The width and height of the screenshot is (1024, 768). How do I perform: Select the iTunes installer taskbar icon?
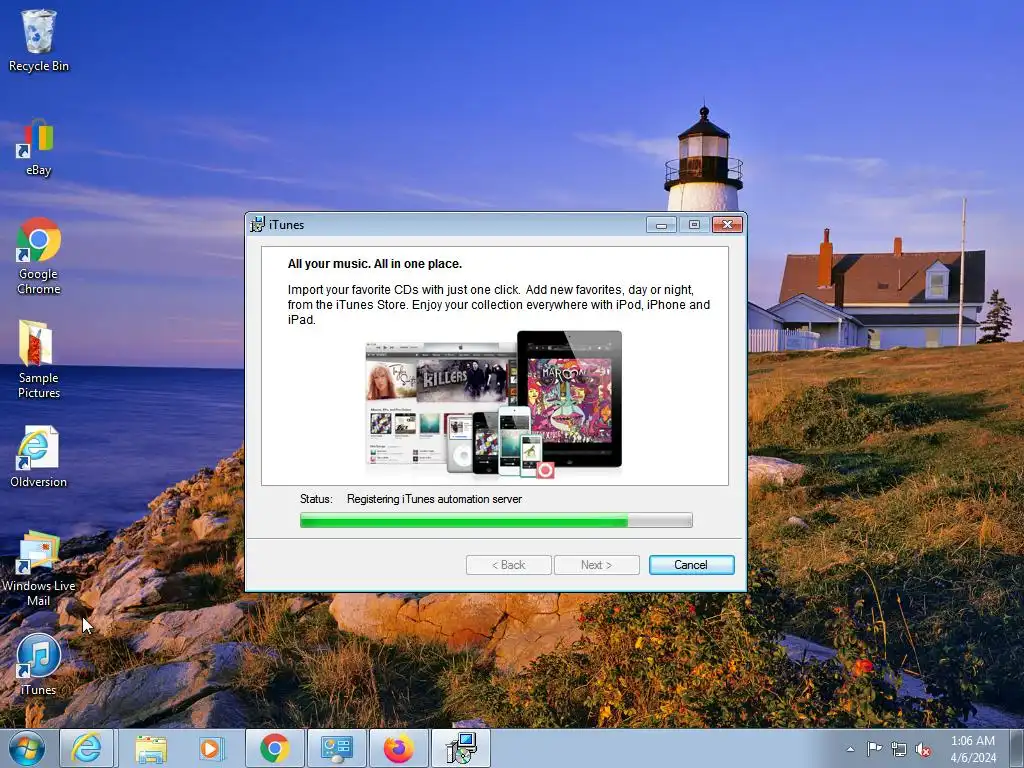coord(461,748)
